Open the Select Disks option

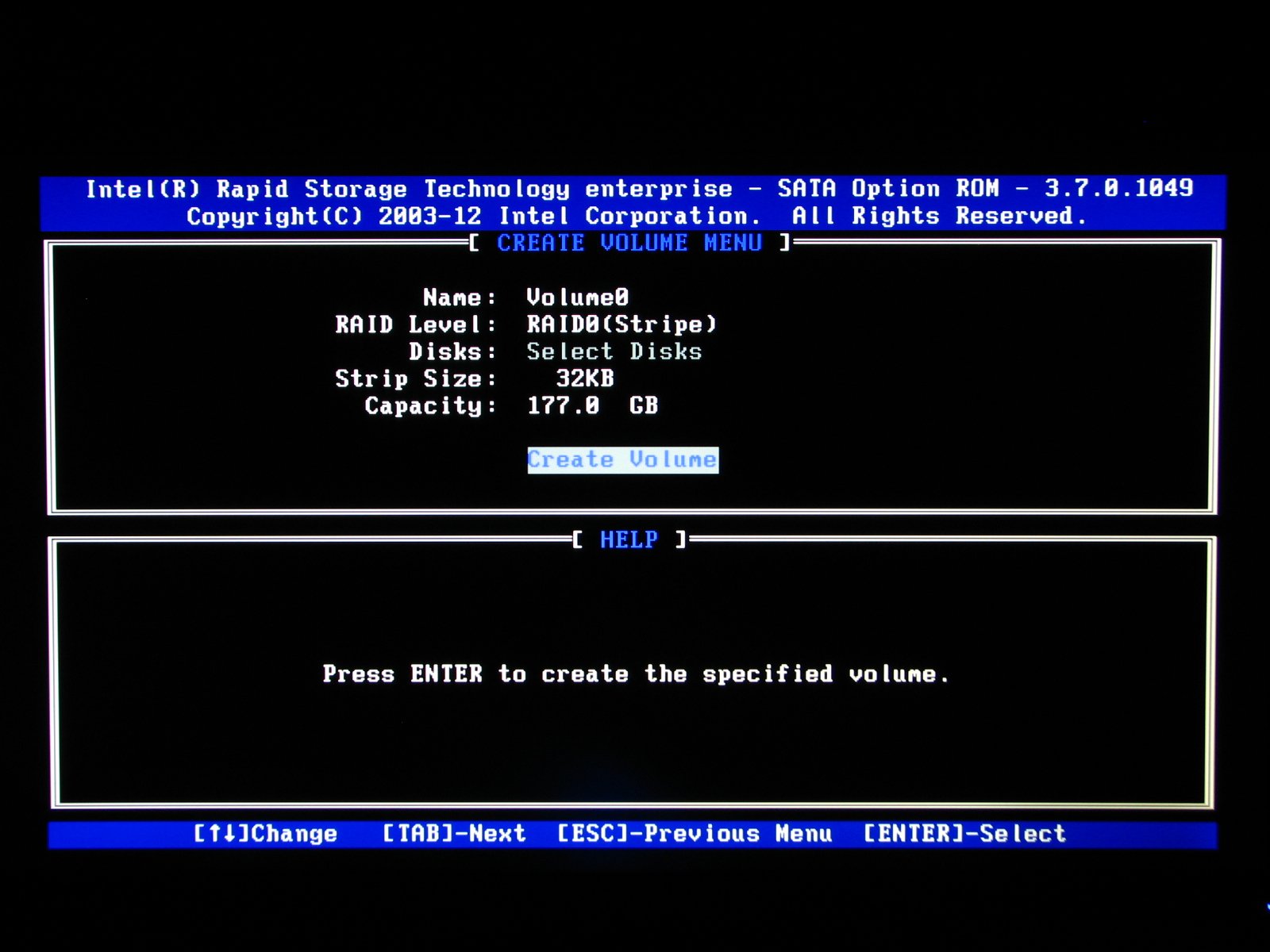pyautogui.click(x=614, y=351)
